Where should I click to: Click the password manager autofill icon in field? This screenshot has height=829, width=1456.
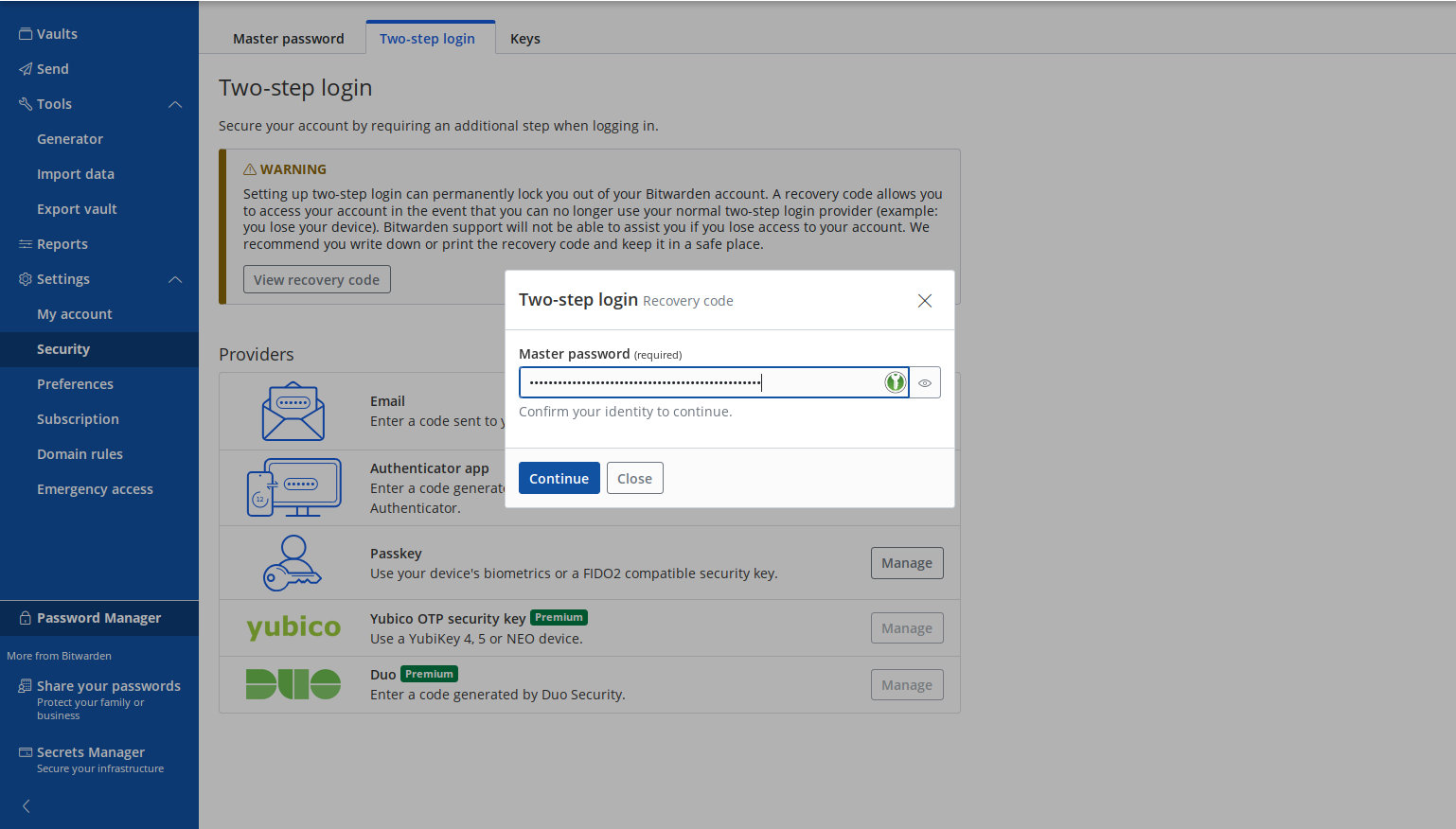coord(895,382)
